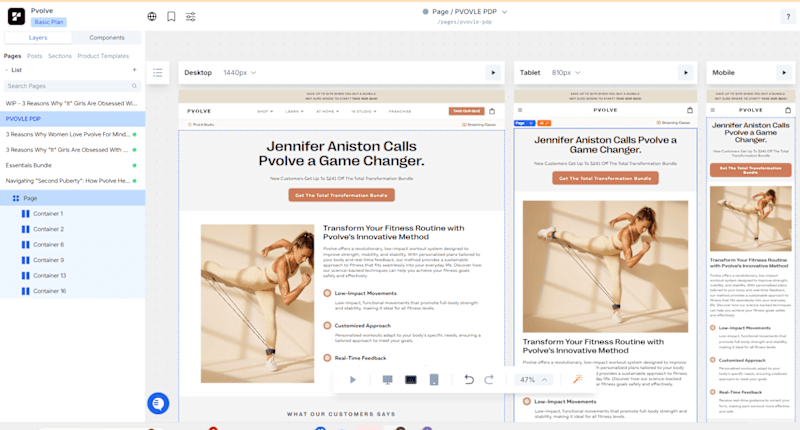This screenshot has height=430, width=800.
Task: Undo the last action
Action: point(469,380)
